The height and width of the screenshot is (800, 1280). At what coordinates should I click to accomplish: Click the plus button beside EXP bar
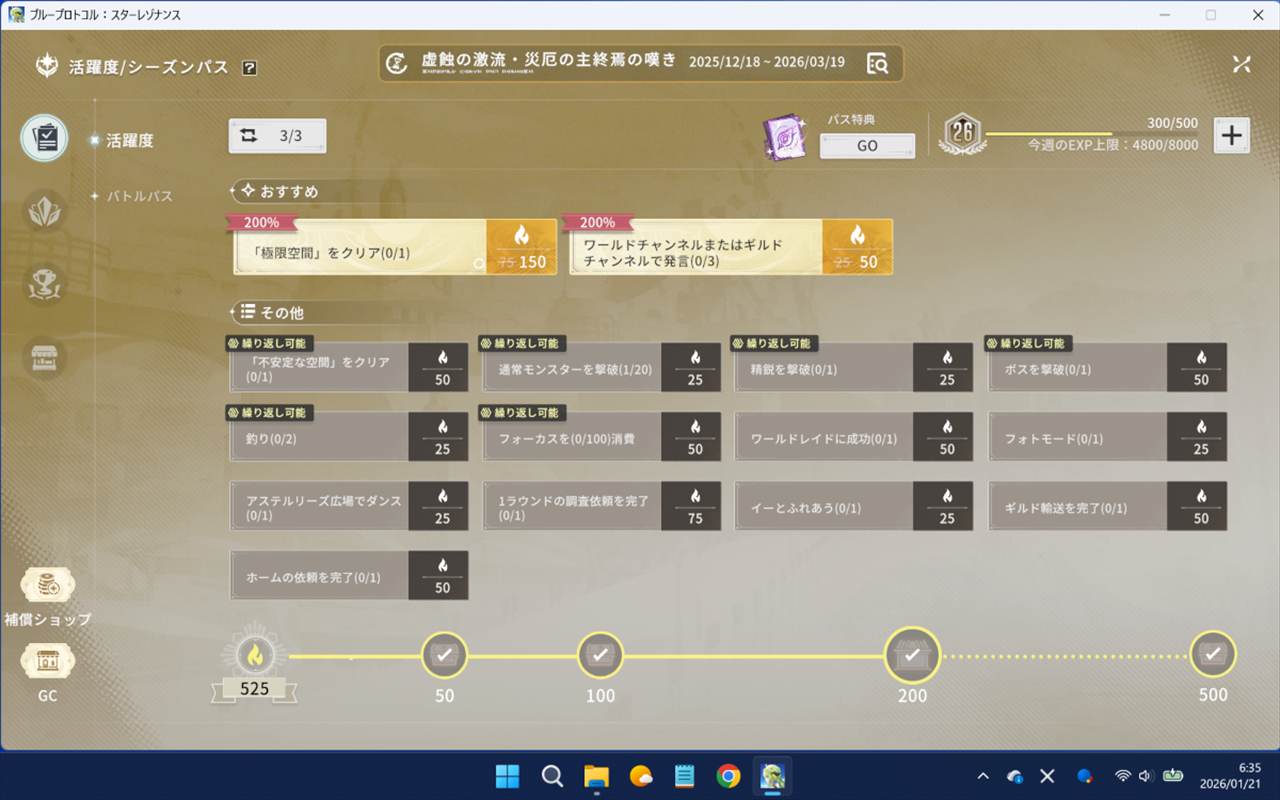click(1231, 136)
